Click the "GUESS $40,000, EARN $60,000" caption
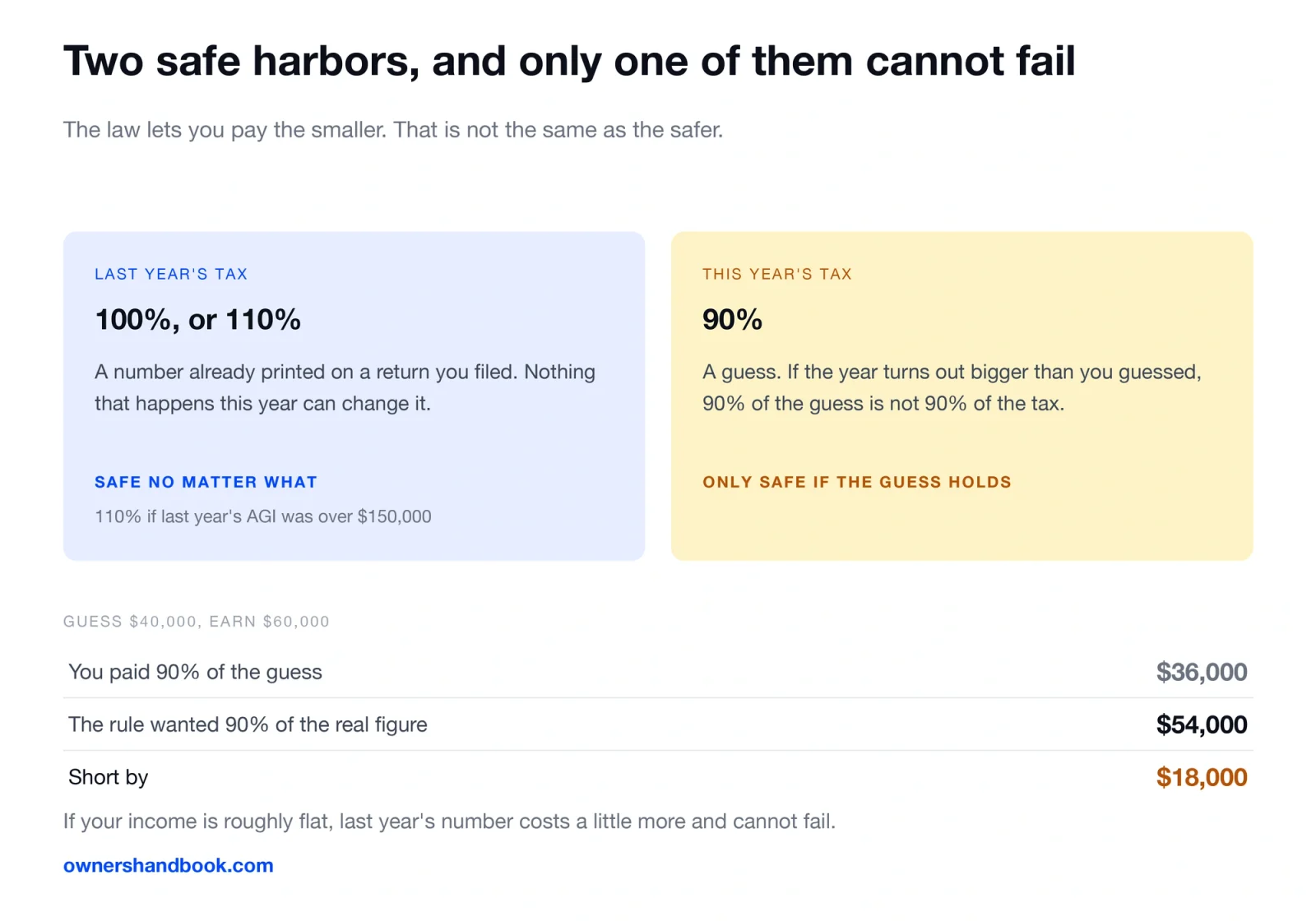Image resolution: width=1316 pixels, height=921 pixels. pos(196,622)
